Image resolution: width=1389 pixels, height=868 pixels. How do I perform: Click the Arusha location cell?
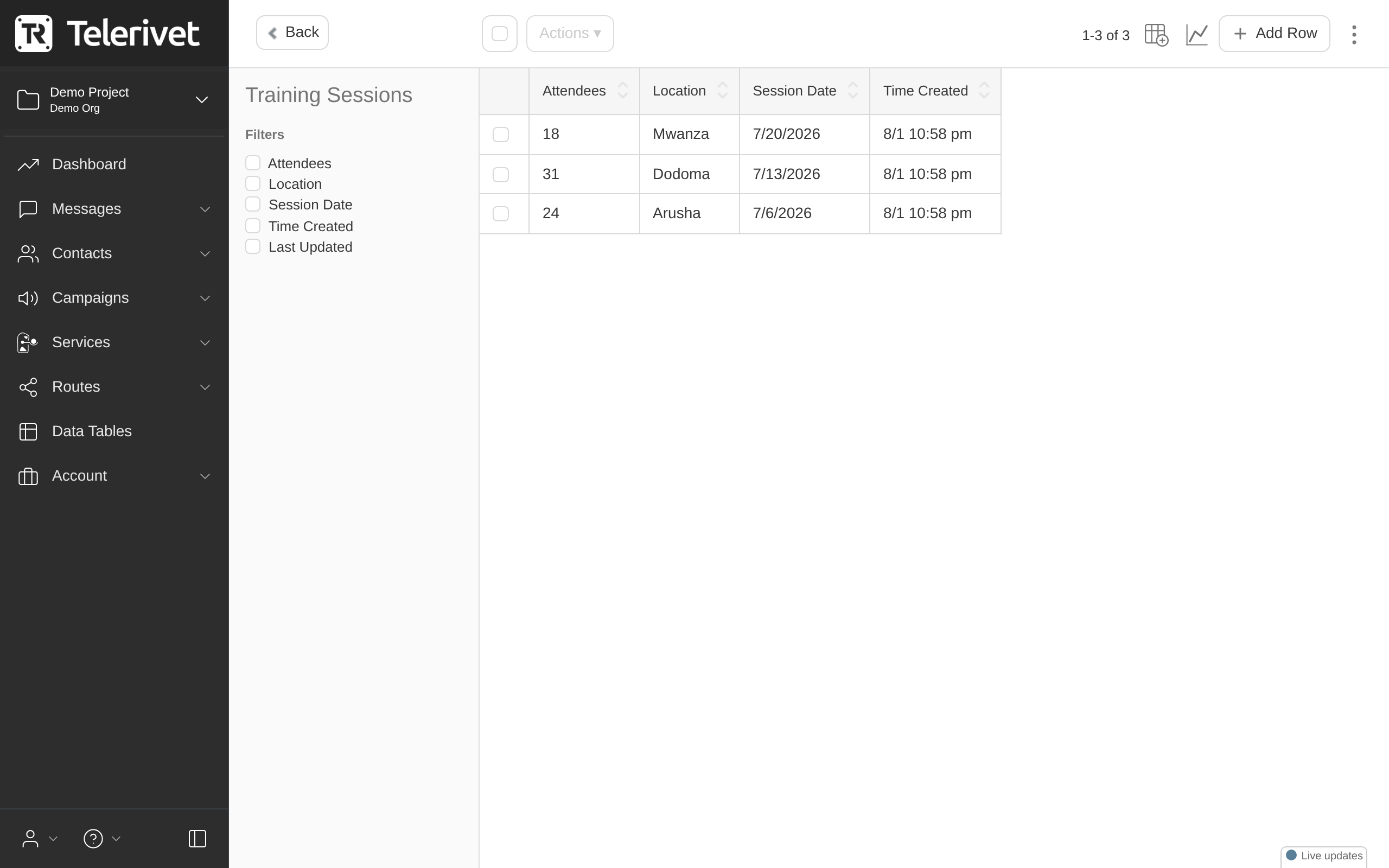pyautogui.click(x=689, y=214)
